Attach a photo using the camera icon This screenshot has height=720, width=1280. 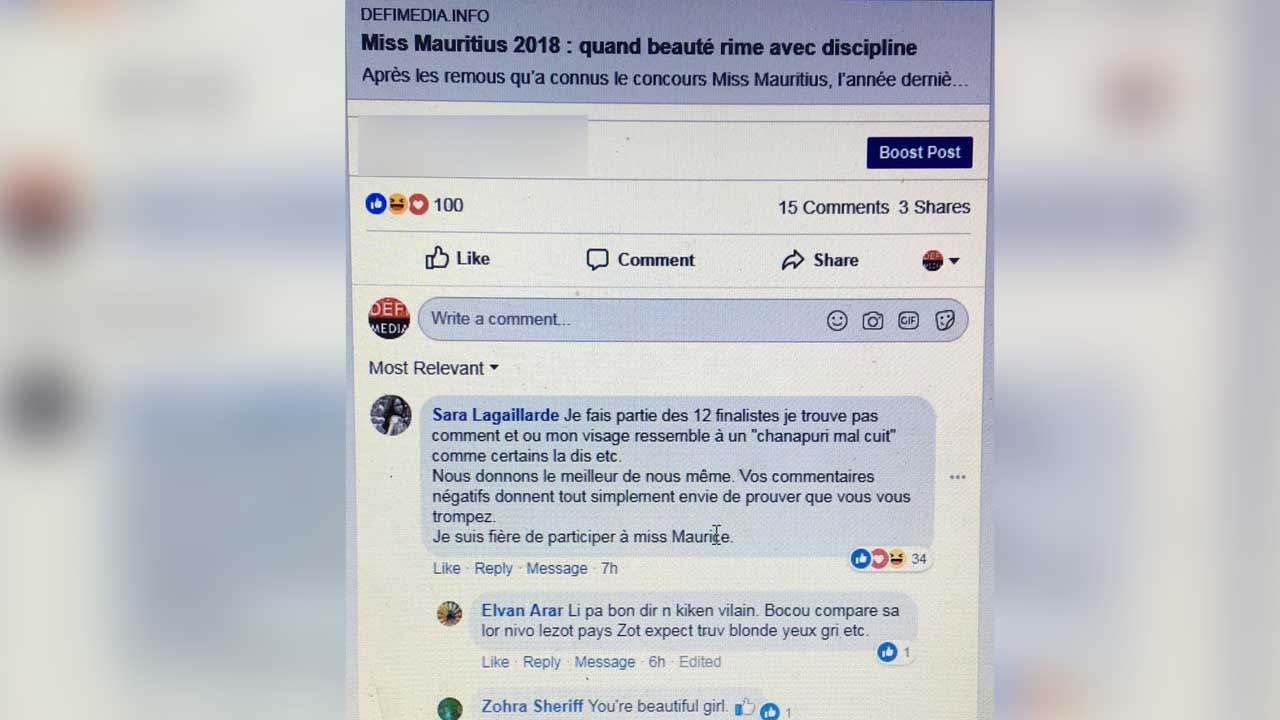[873, 321]
